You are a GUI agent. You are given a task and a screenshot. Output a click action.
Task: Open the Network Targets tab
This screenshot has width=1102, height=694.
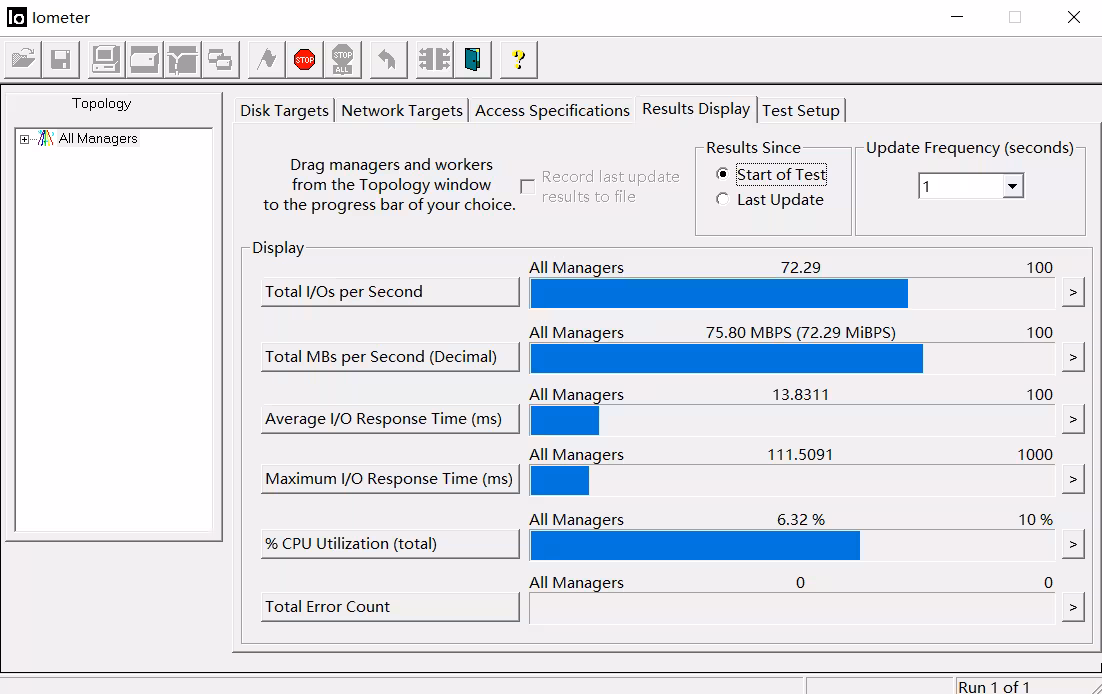[x=402, y=110]
